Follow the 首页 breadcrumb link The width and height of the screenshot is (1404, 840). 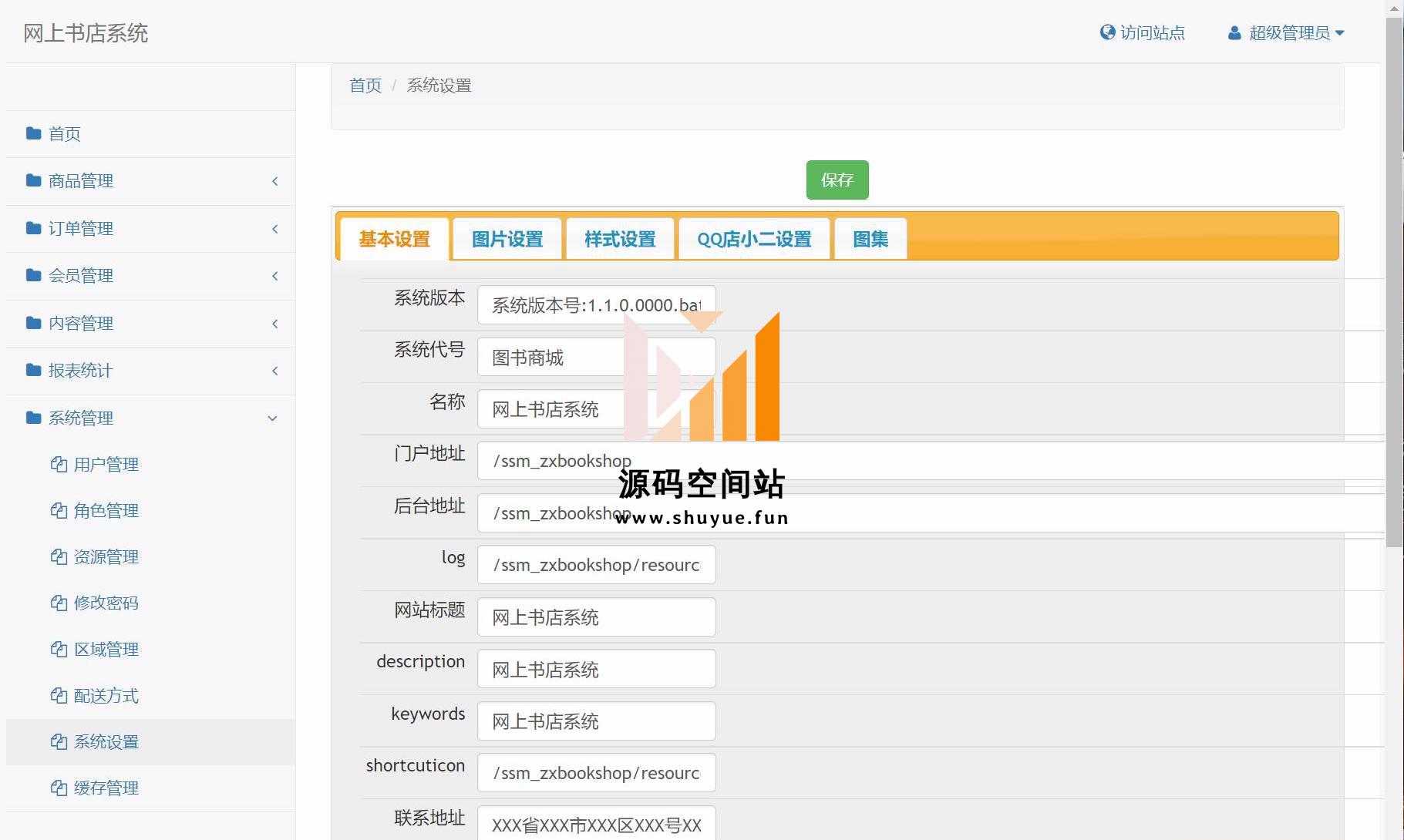365,86
